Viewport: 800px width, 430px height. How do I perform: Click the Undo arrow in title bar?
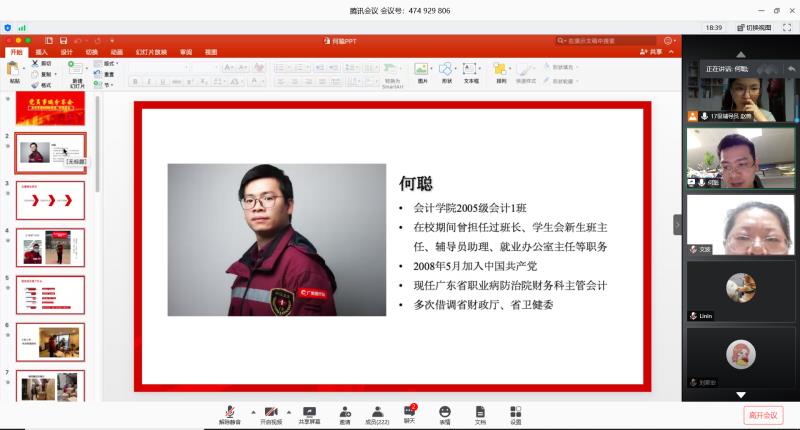coord(78,40)
